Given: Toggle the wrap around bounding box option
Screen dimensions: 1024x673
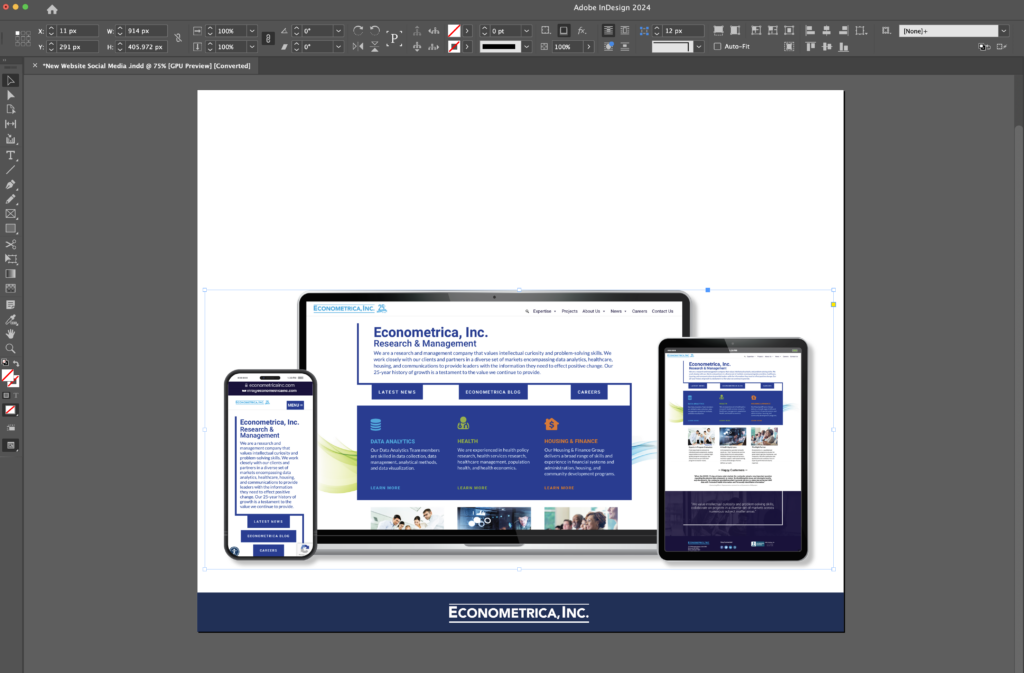Looking at the screenshot, I should click(x=625, y=31).
